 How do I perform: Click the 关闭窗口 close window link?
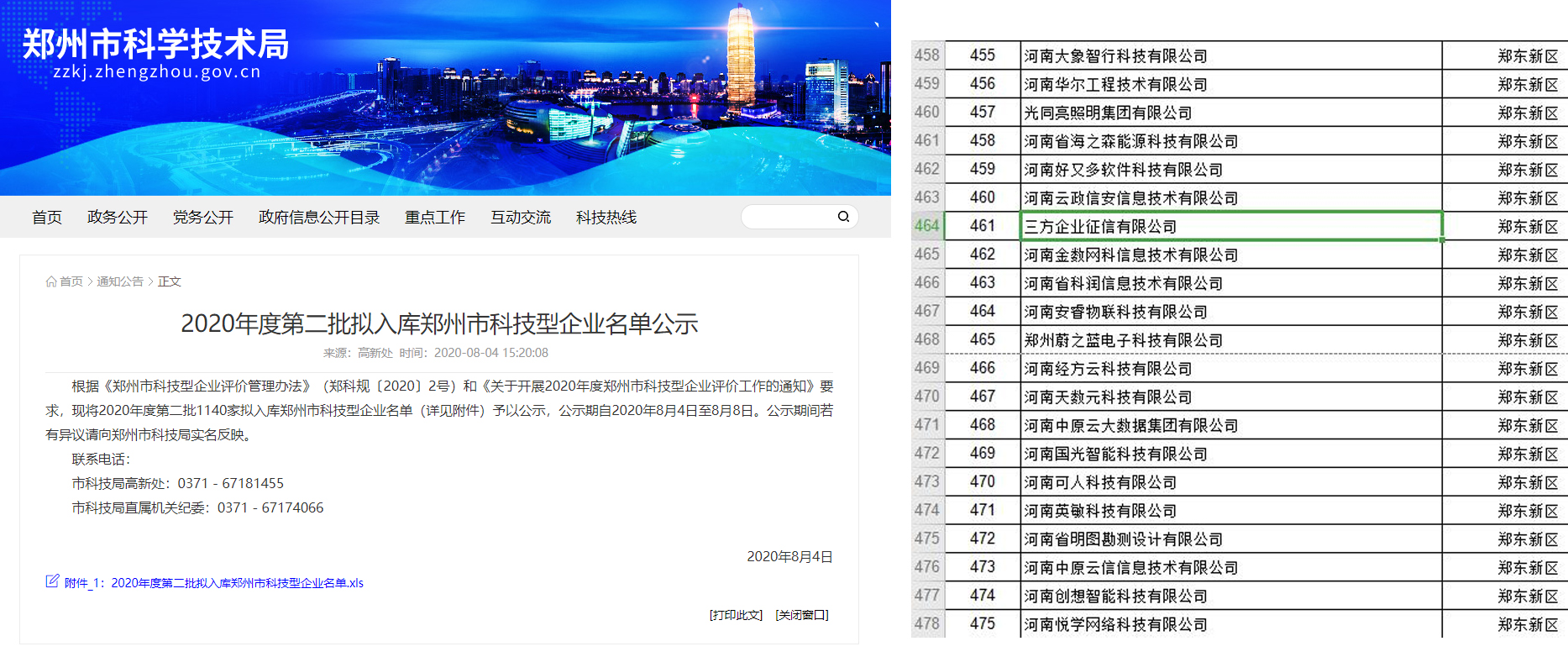(x=802, y=615)
